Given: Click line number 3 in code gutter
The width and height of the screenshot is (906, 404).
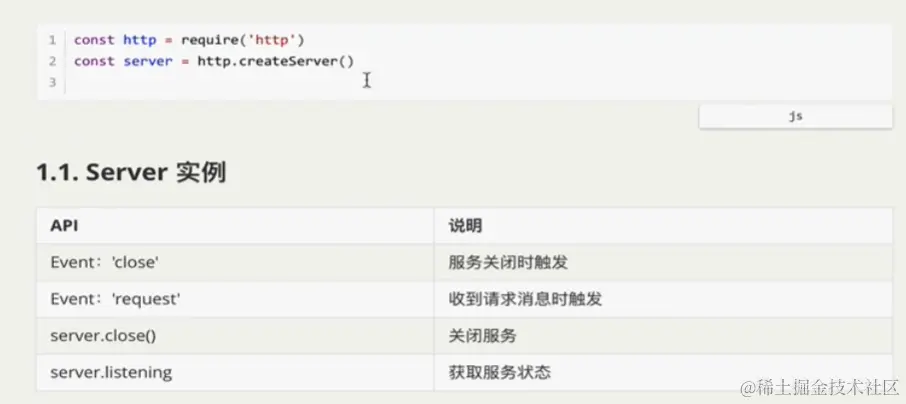Looking at the screenshot, I should point(51,82).
